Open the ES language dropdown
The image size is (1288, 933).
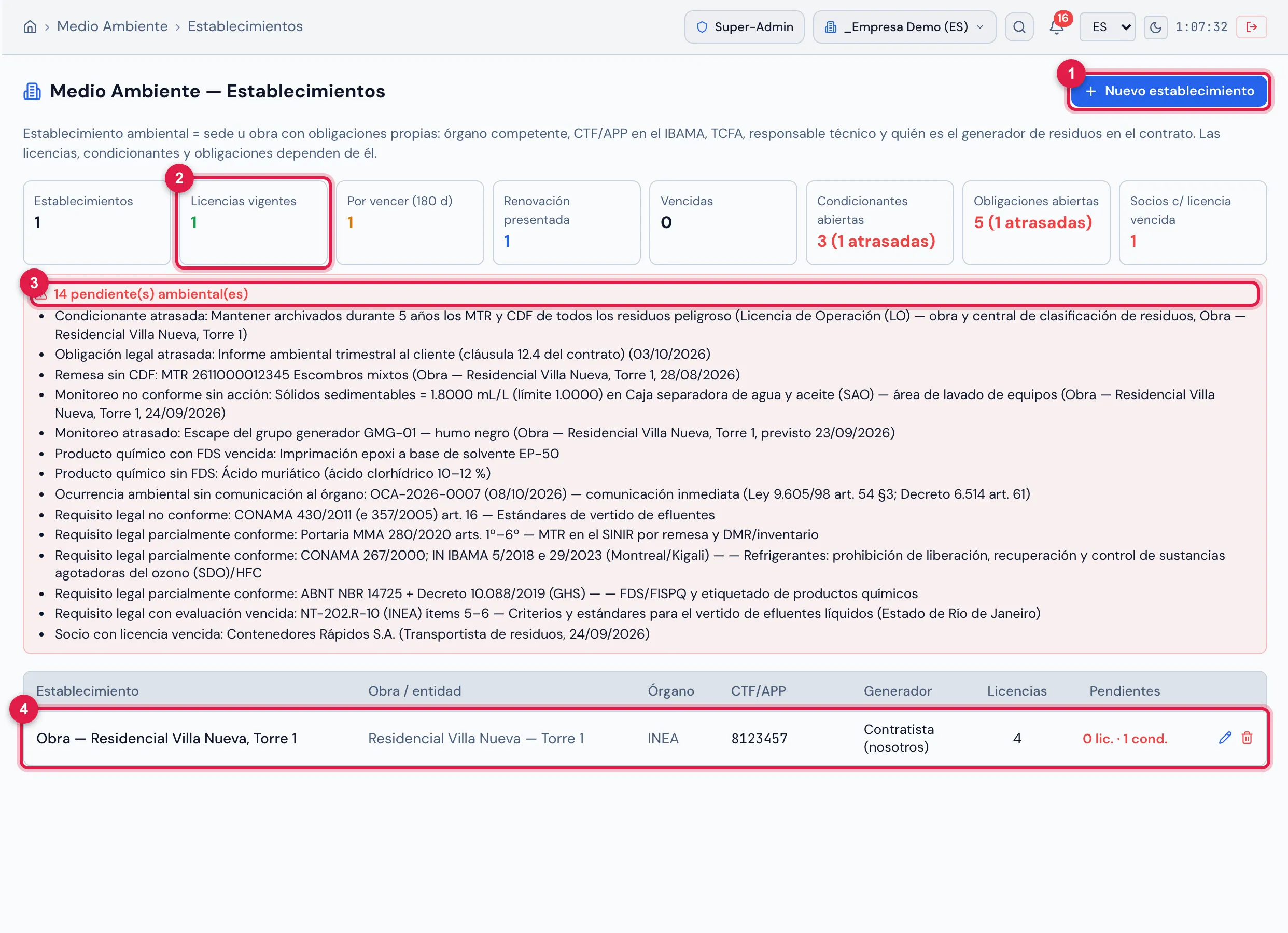point(1107,26)
